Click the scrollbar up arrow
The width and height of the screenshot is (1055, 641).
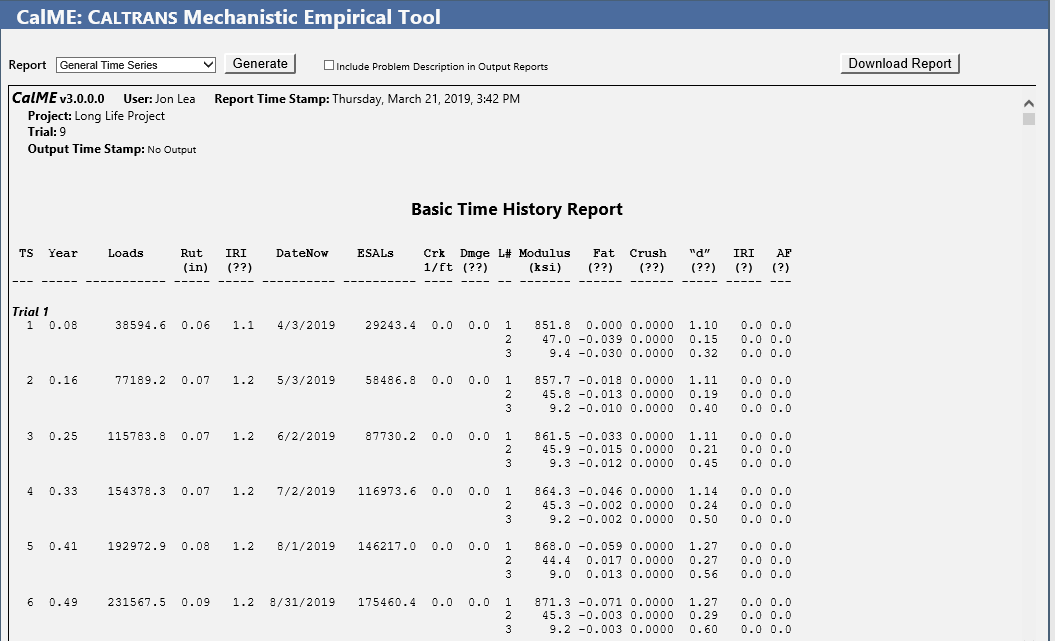point(1028,102)
